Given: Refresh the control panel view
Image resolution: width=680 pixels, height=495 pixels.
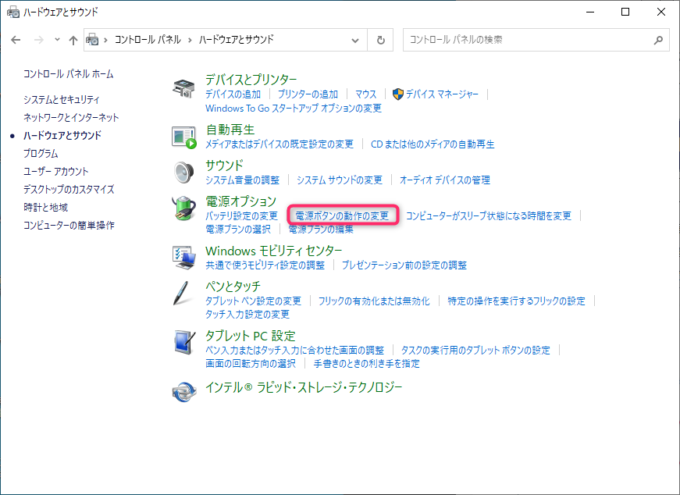Looking at the screenshot, I should coord(380,40).
